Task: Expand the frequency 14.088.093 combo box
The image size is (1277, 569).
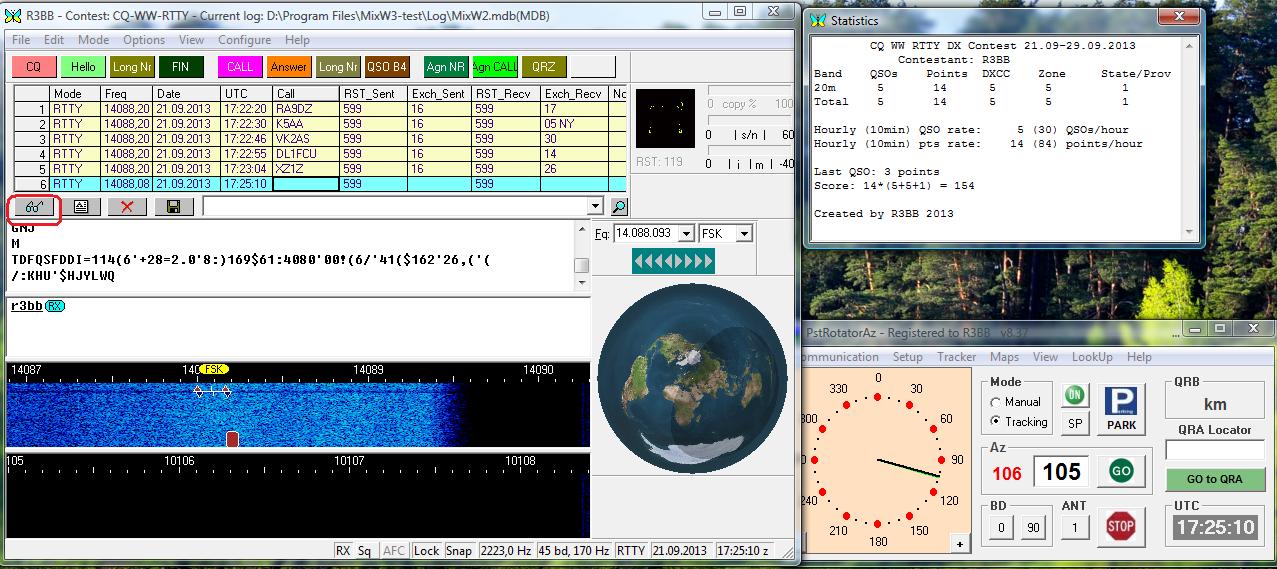Action: tap(685, 234)
